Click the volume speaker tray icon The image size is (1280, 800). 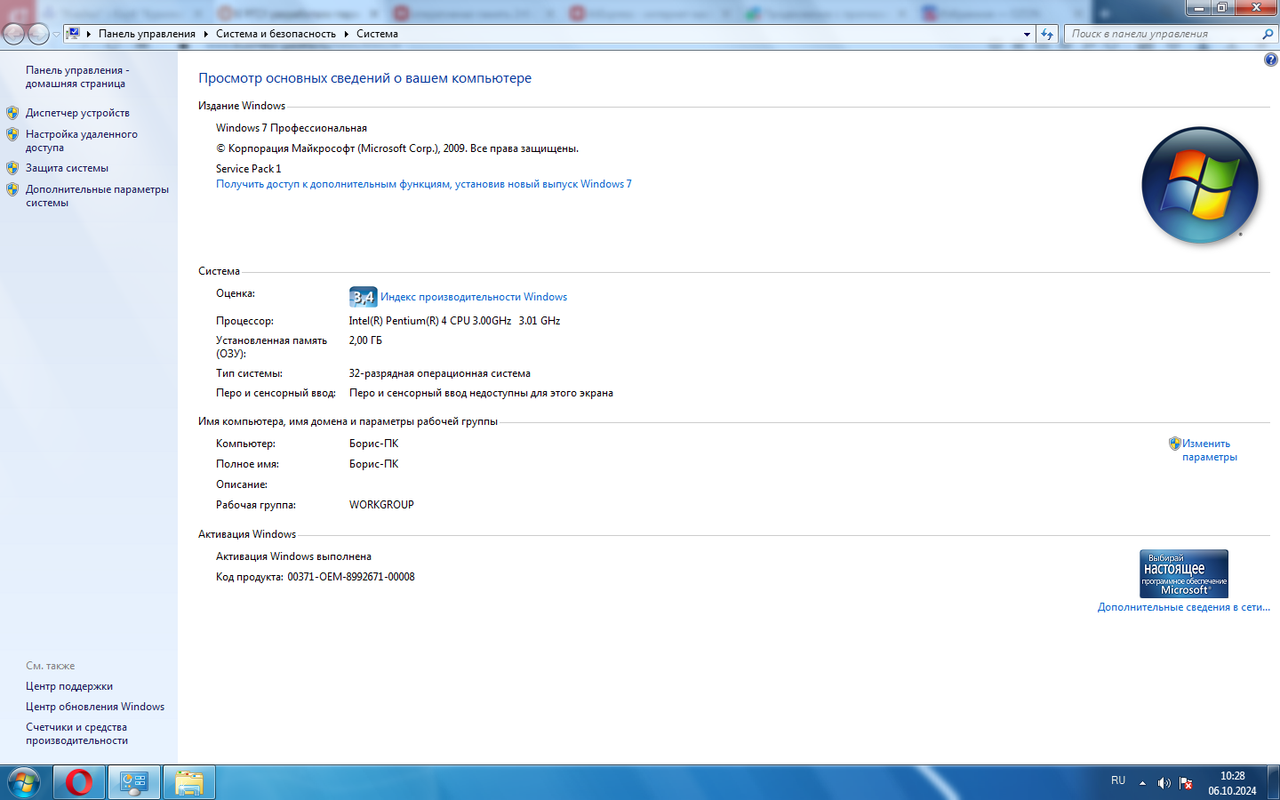[x=1164, y=783]
